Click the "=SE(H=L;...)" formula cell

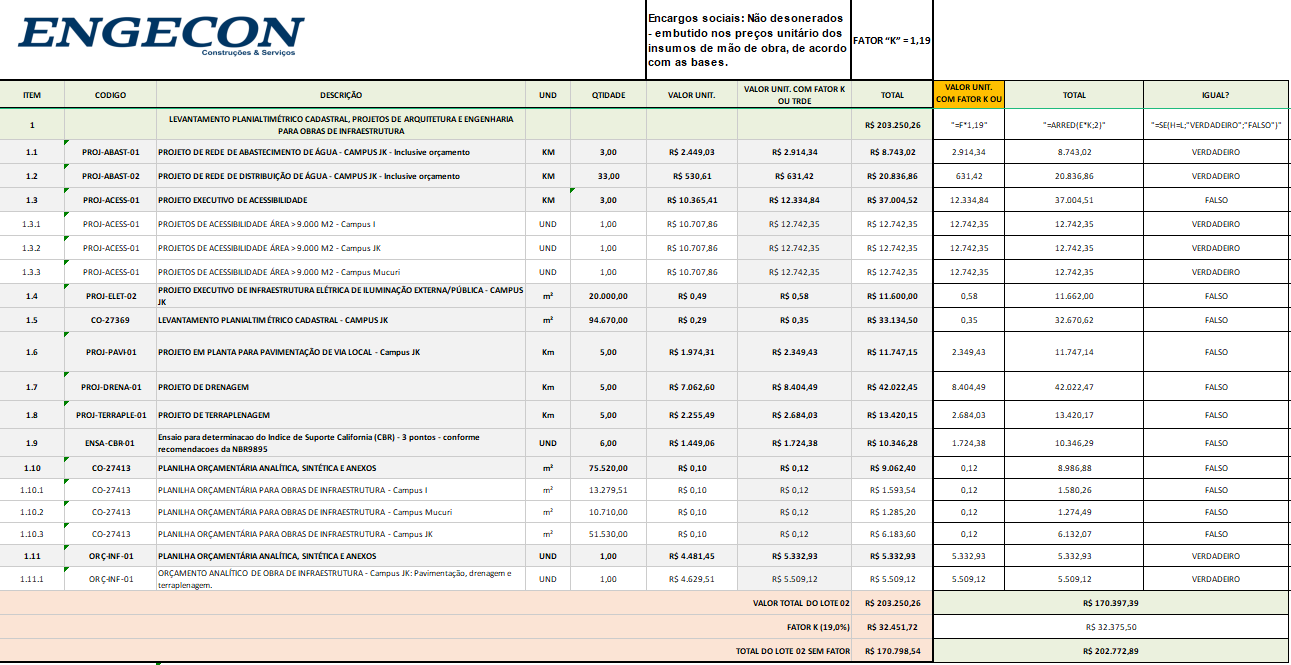(x=1216, y=125)
